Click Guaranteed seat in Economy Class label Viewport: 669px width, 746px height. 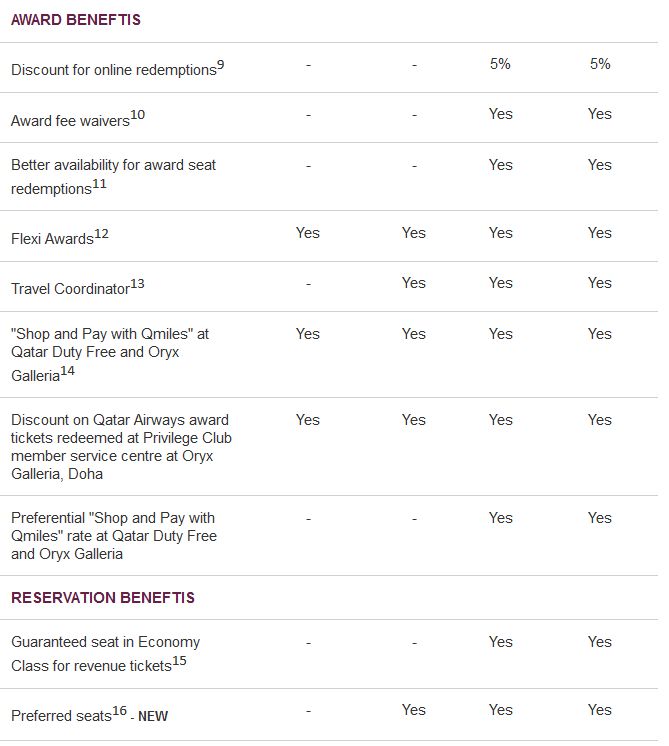105,654
